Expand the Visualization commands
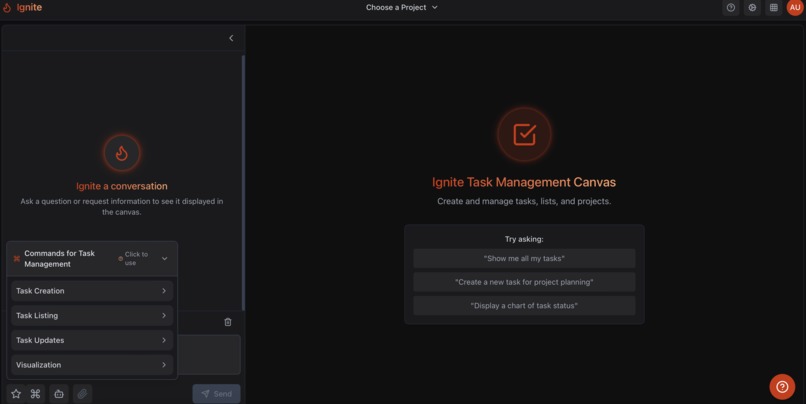The width and height of the screenshot is (806, 404). (92, 365)
